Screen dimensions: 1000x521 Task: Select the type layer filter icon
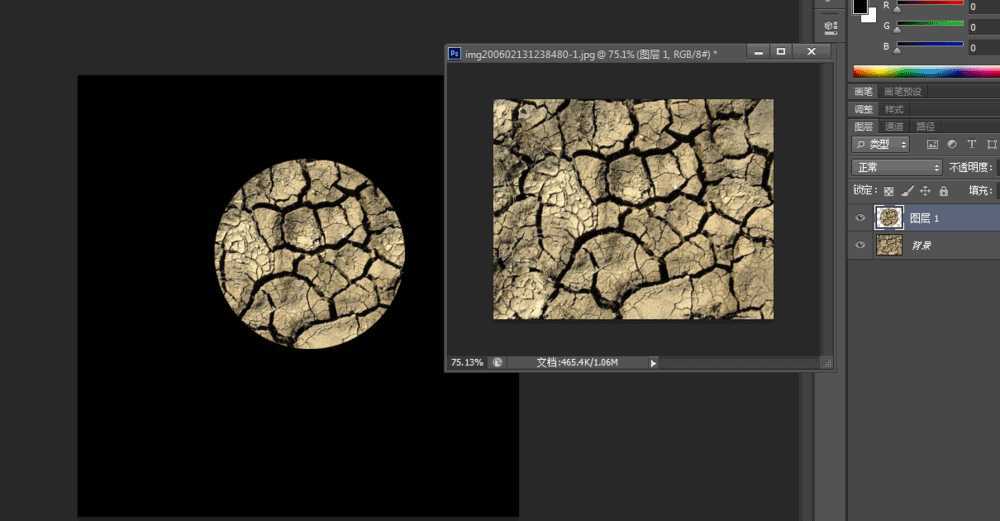tap(970, 145)
